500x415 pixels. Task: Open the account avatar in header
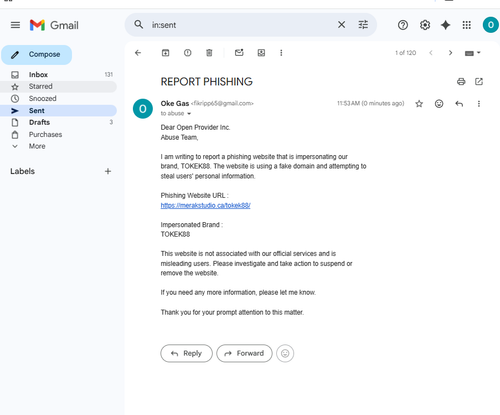[491, 25]
